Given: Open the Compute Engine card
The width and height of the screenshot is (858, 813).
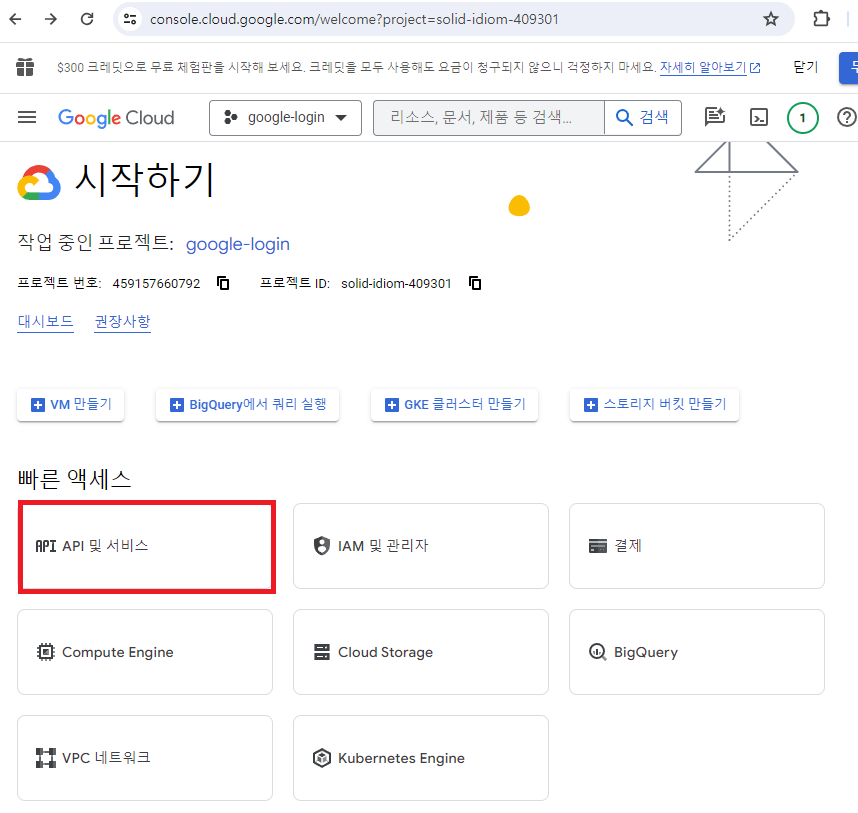Looking at the screenshot, I should pos(145,652).
